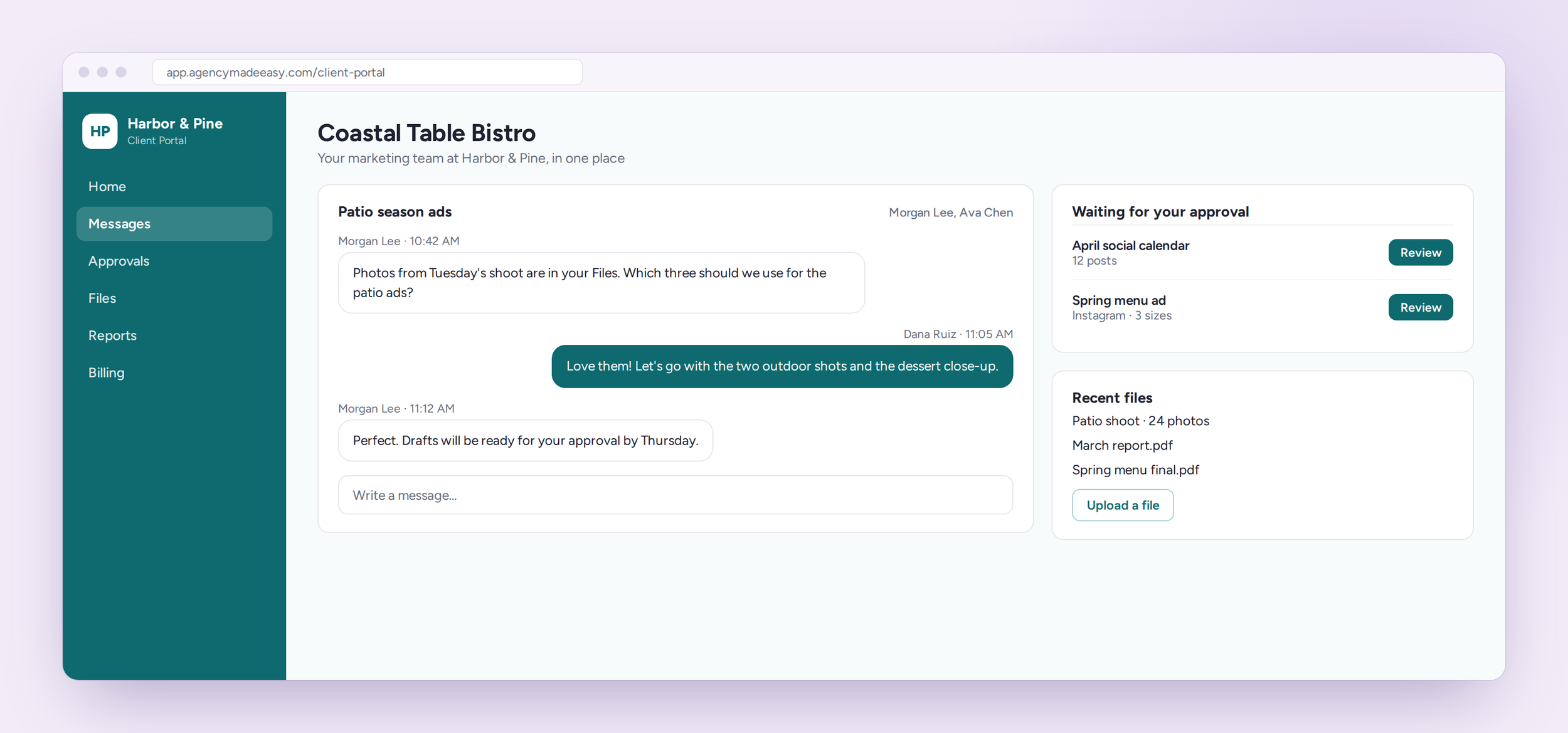Go to Approvals page

(x=174, y=261)
